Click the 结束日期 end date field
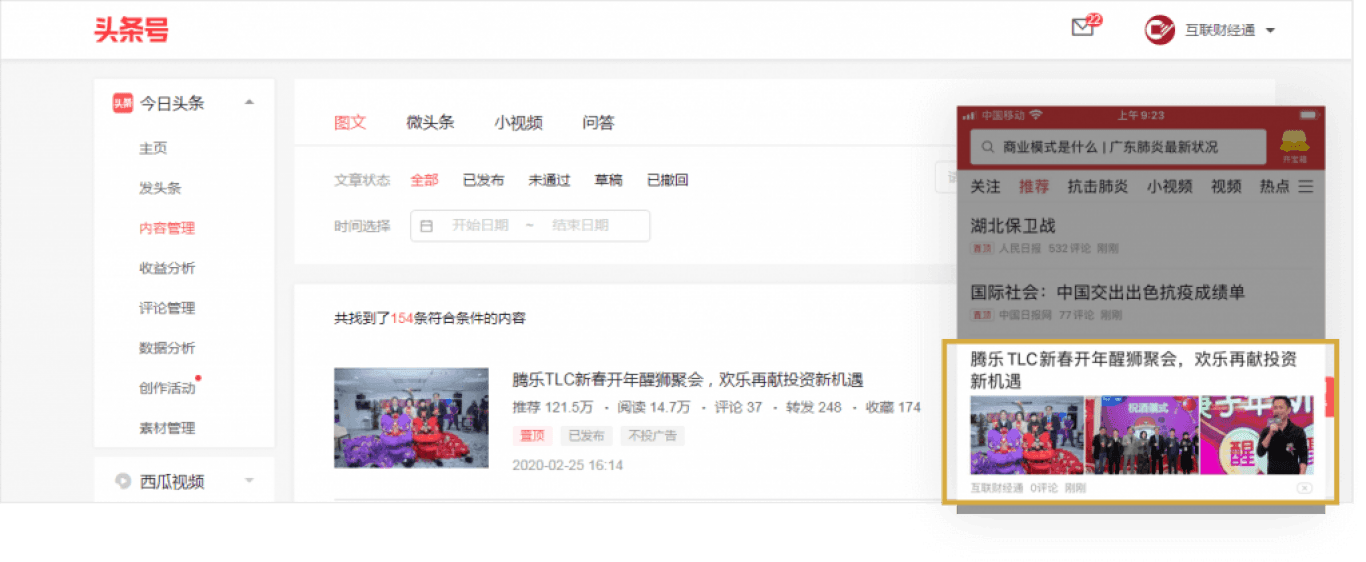 [x=580, y=226]
